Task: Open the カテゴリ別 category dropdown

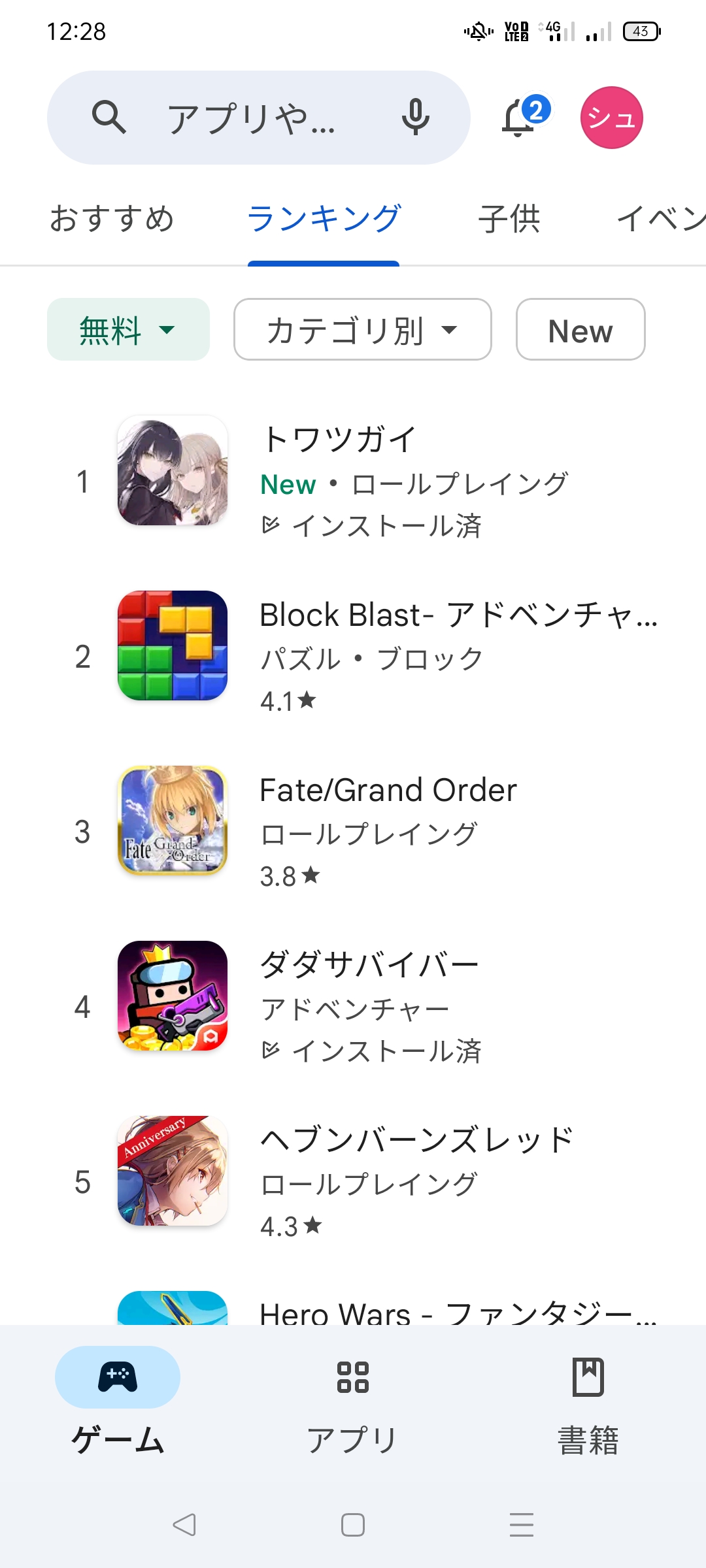Action: pos(363,330)
